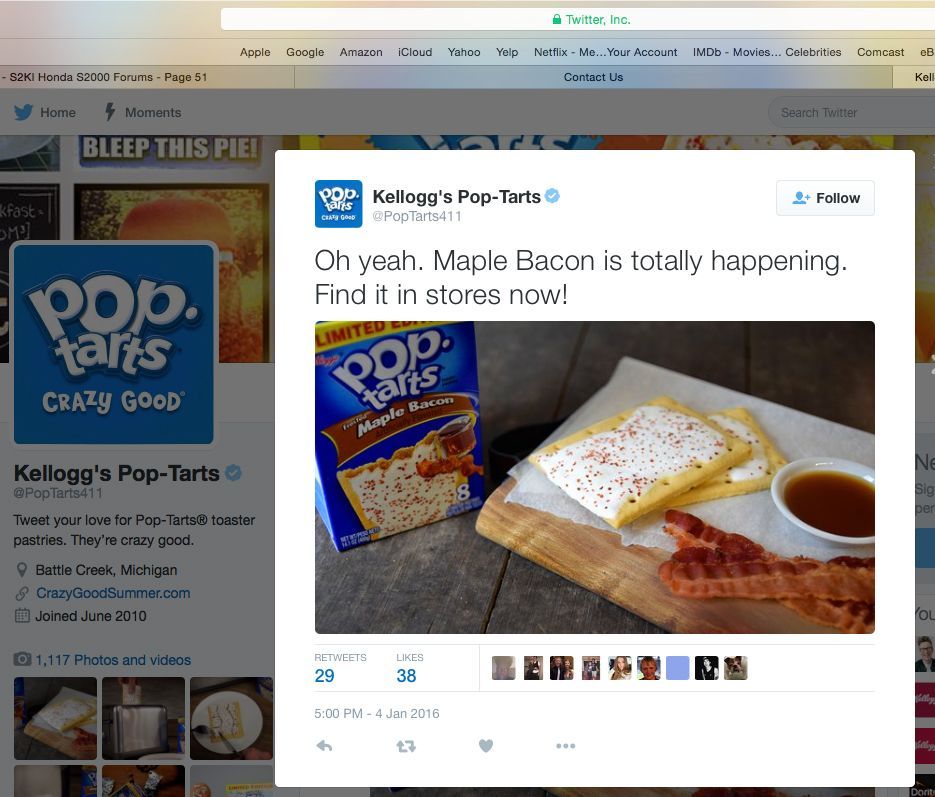
Task: View the 29 retweets count
Action: coord(324,676)
